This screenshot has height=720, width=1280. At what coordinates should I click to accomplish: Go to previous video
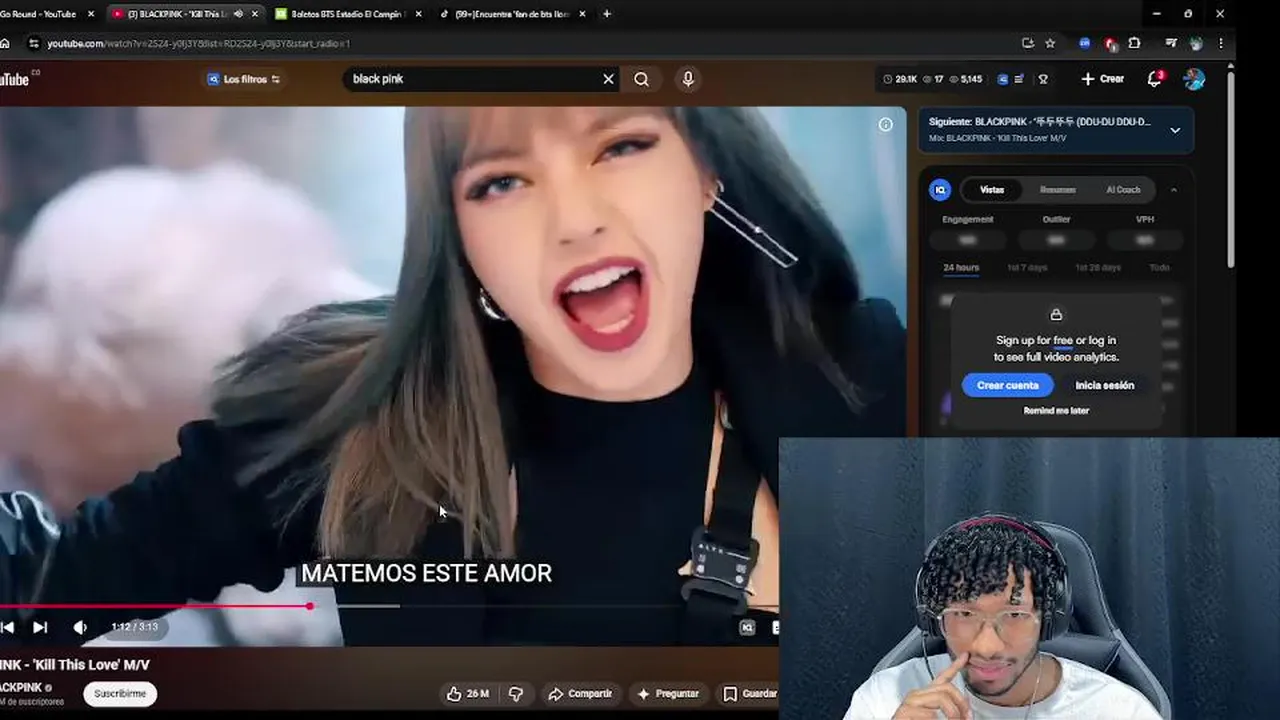(8, 627)
